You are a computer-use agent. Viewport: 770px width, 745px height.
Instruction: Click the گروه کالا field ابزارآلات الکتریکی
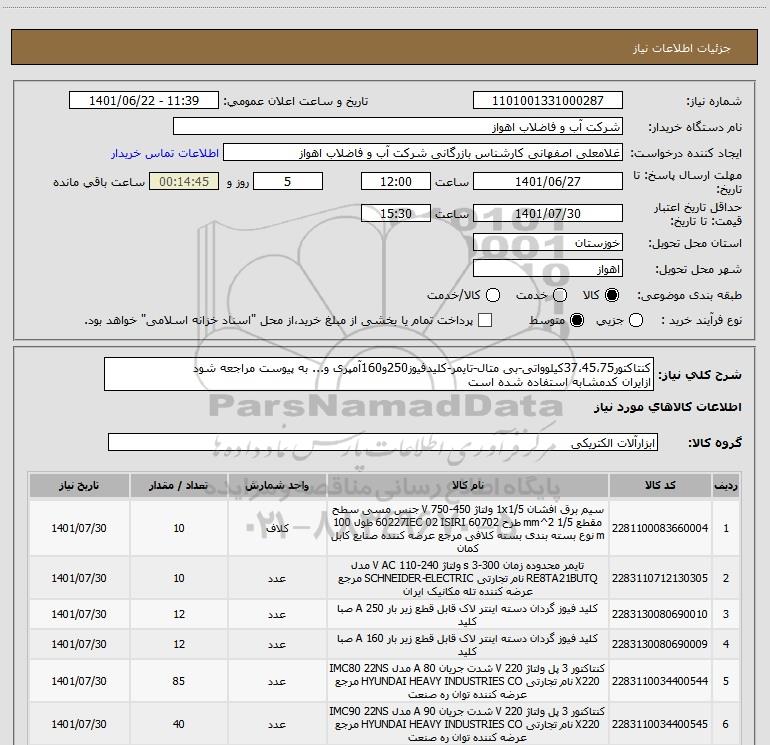tap(383, 442)
